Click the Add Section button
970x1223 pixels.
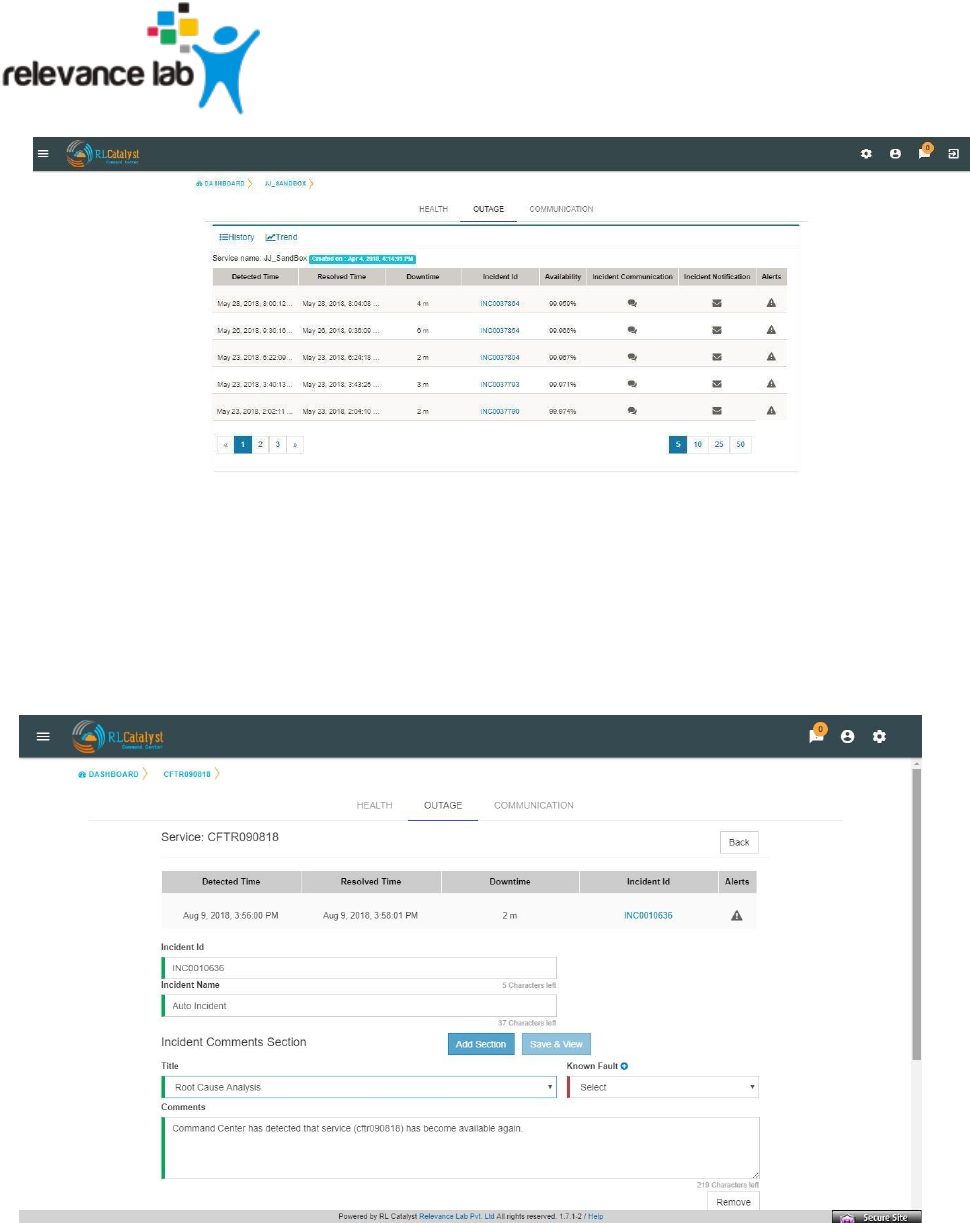[481, 1044]
